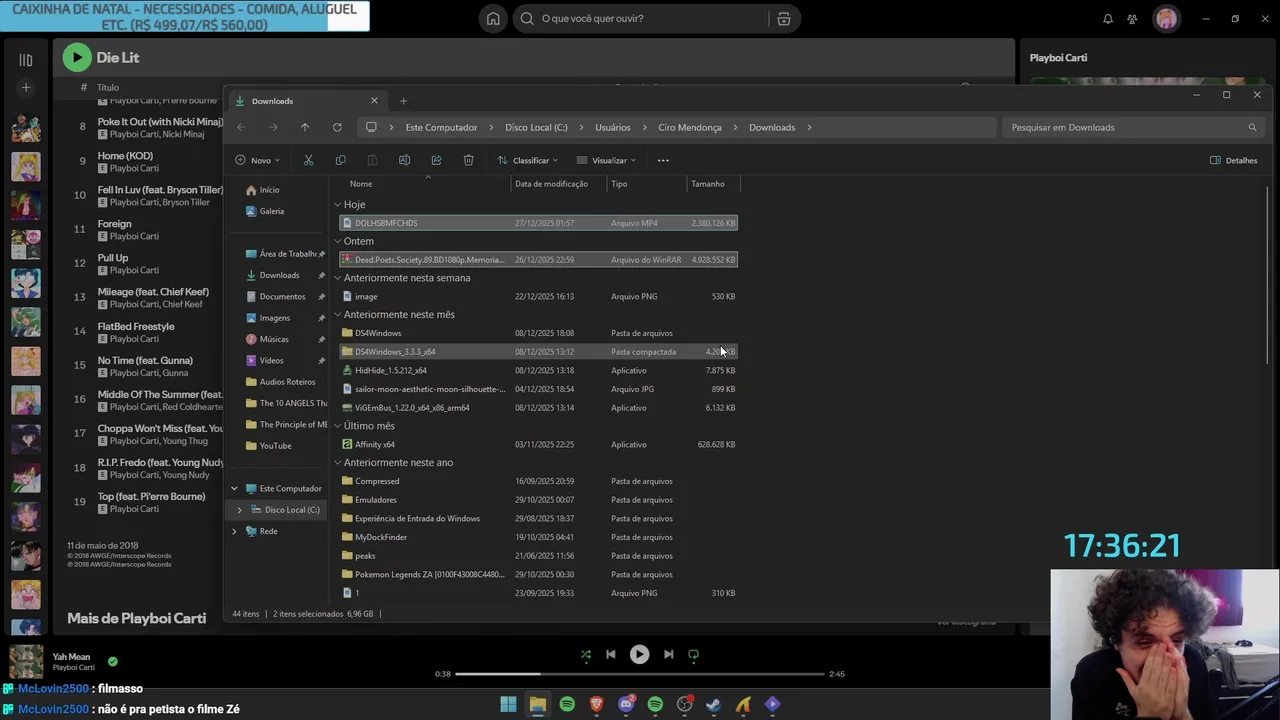The image size is (1280, 720).
Task: Open Músicas in the navigation pane
Action: pos(273,339)
